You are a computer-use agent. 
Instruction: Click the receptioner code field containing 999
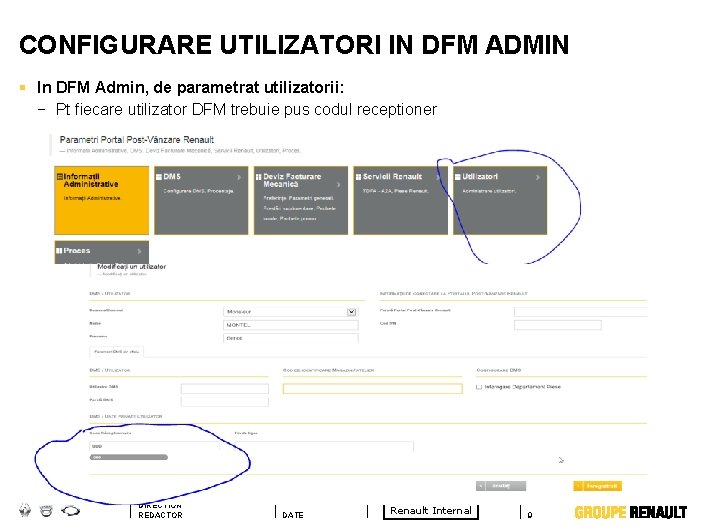(154, 446)
